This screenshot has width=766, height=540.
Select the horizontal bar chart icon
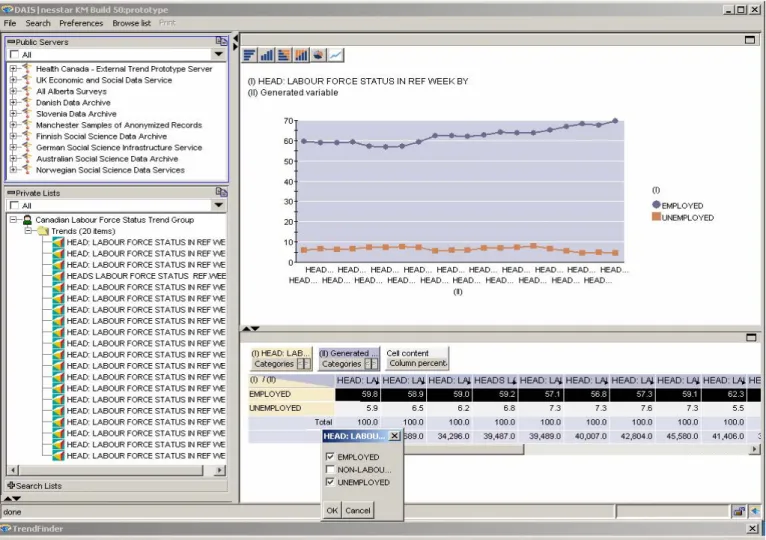point(250,55)
